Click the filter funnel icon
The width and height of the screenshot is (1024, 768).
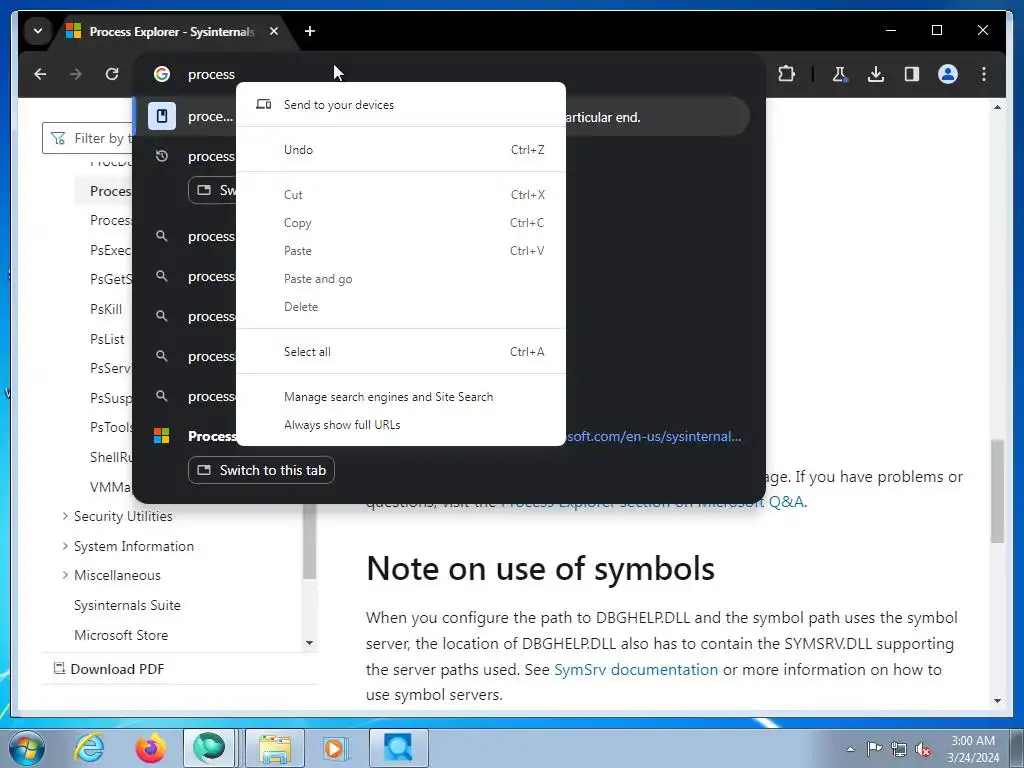58,138
